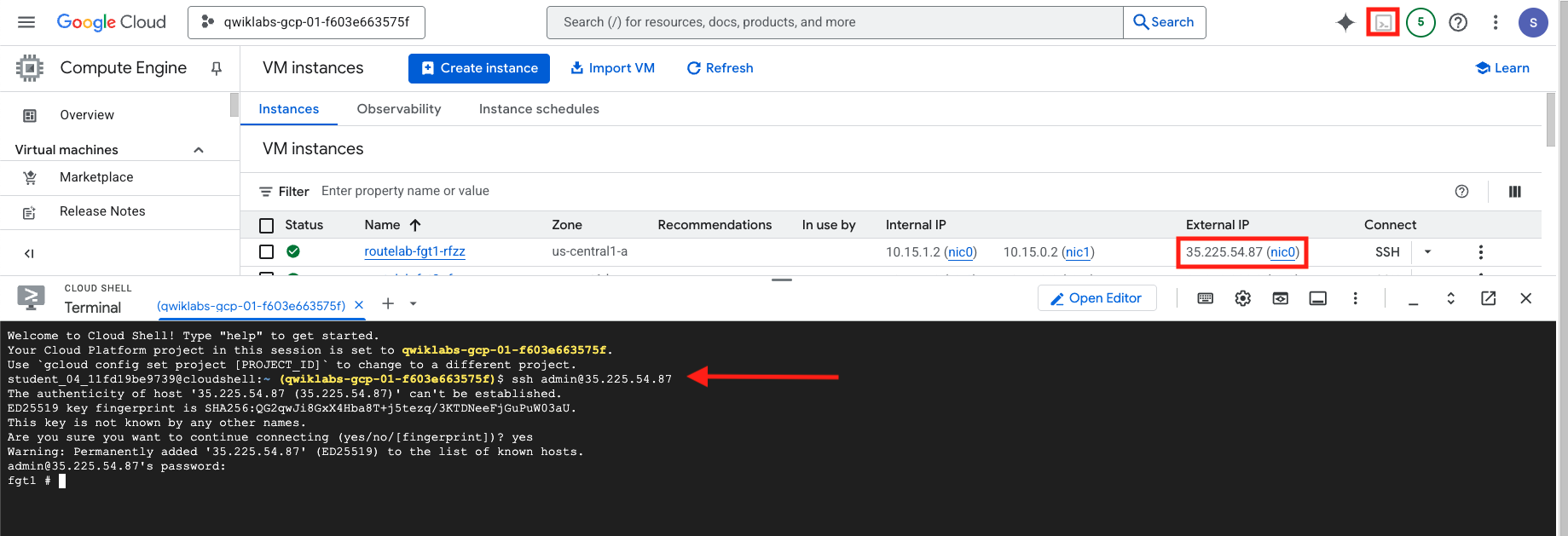Image resolution: width=1568 pixels, height=536 pixels.
Task: Collapse the Virtual machines section
Action: click(x=199, y=150)
